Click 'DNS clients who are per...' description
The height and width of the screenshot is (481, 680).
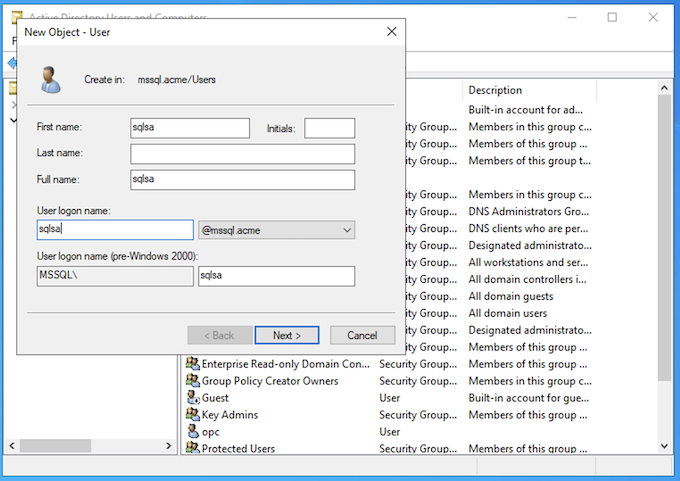point(528,229)
